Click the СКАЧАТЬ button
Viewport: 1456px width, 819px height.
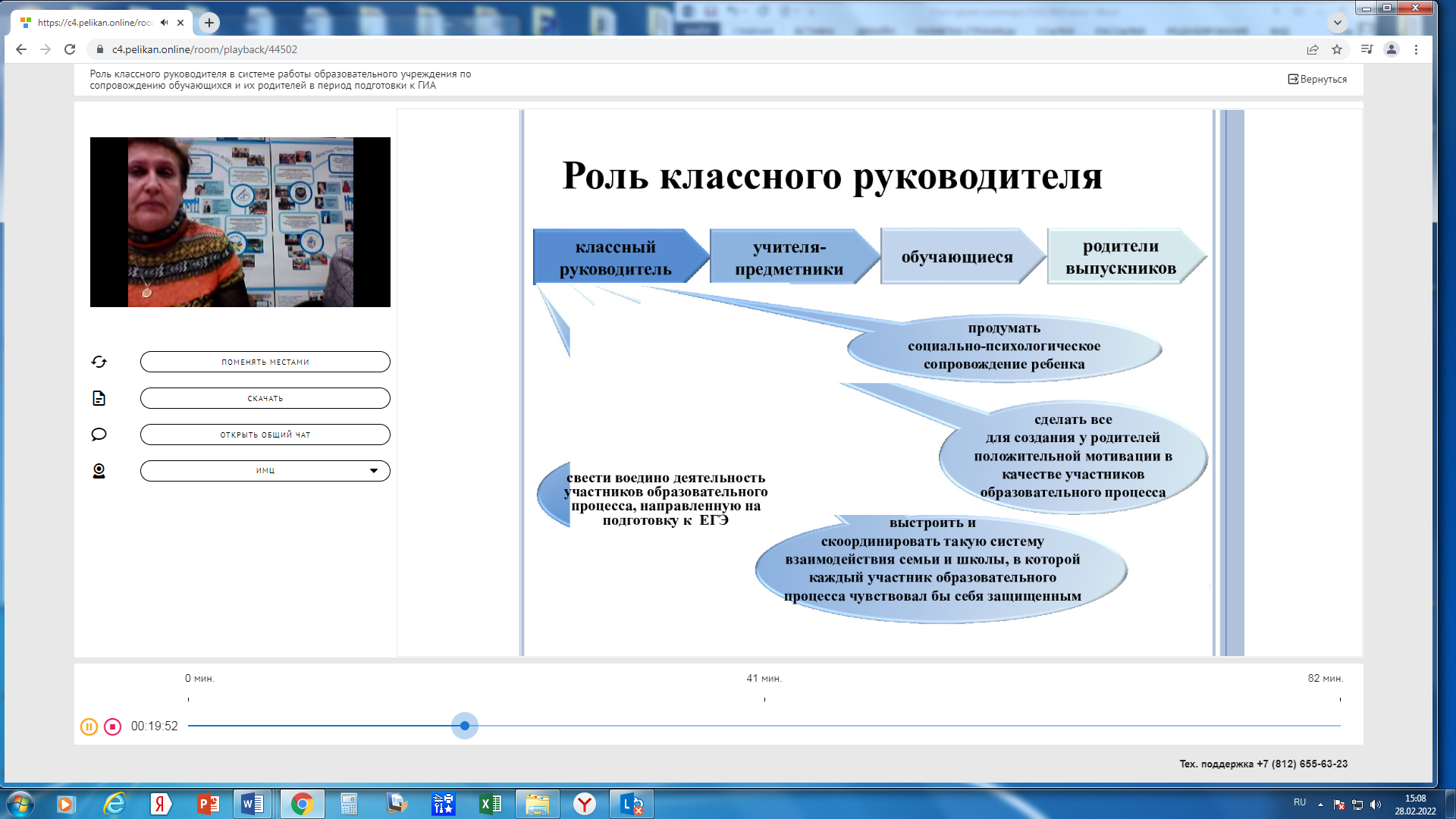[x=265, y=398]
